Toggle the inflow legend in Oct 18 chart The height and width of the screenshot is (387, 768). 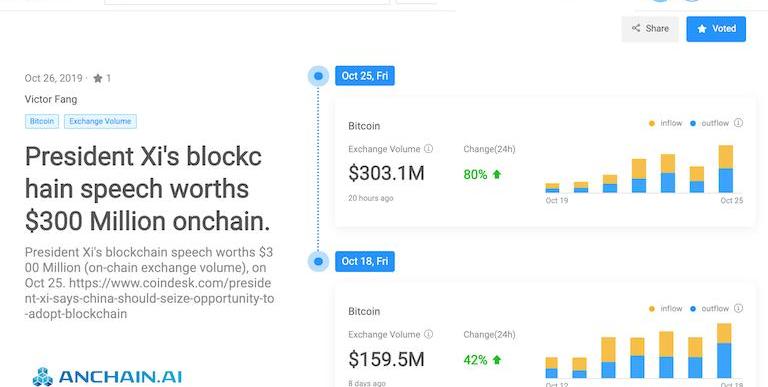coord(665,309)
